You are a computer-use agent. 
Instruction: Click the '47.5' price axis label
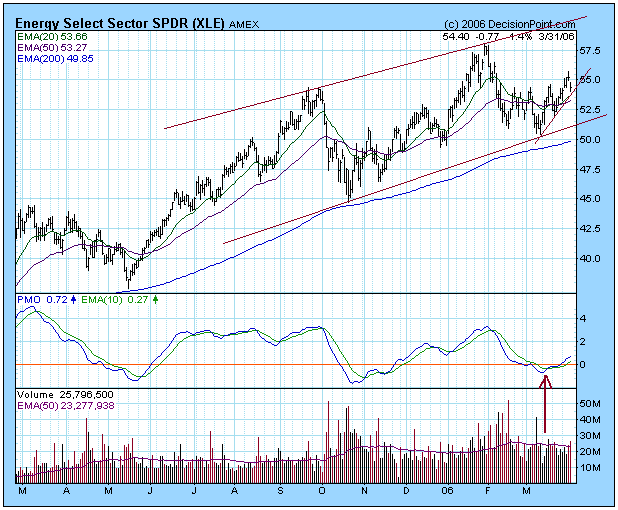[x=590, y=169]
